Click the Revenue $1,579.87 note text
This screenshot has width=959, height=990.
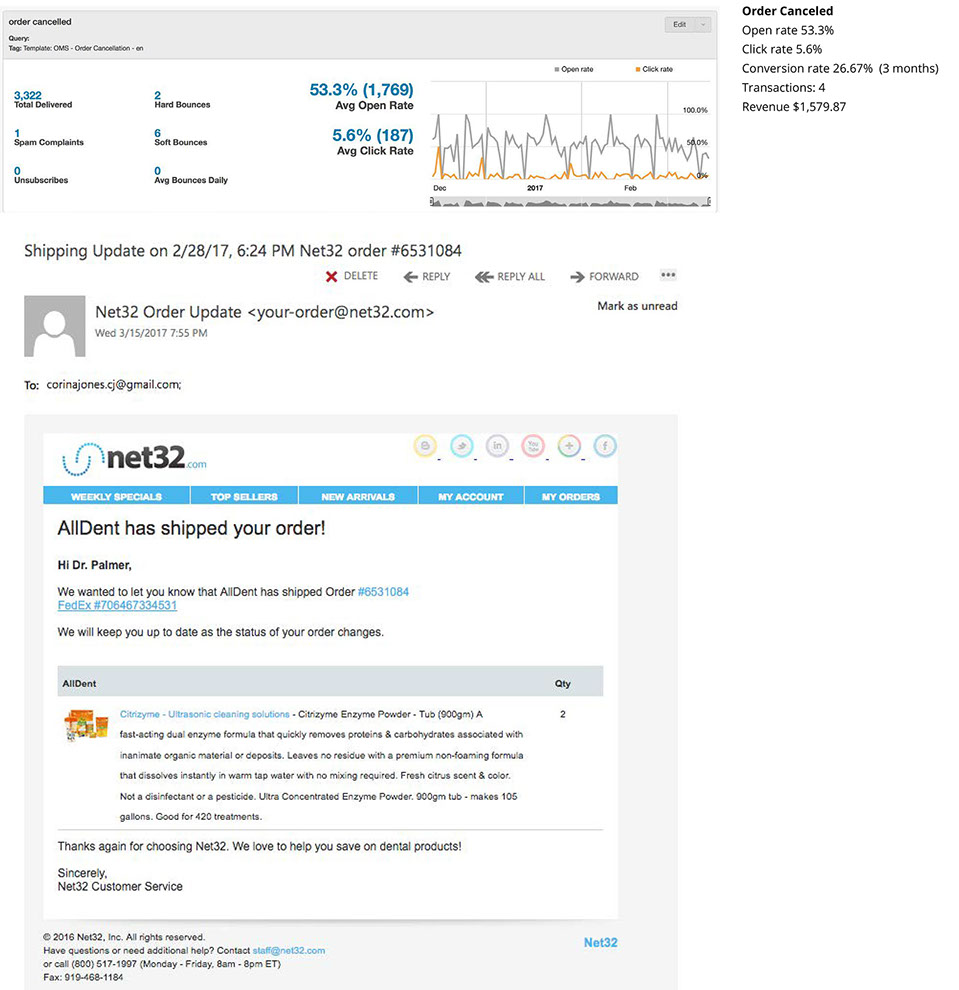point(794,107)
